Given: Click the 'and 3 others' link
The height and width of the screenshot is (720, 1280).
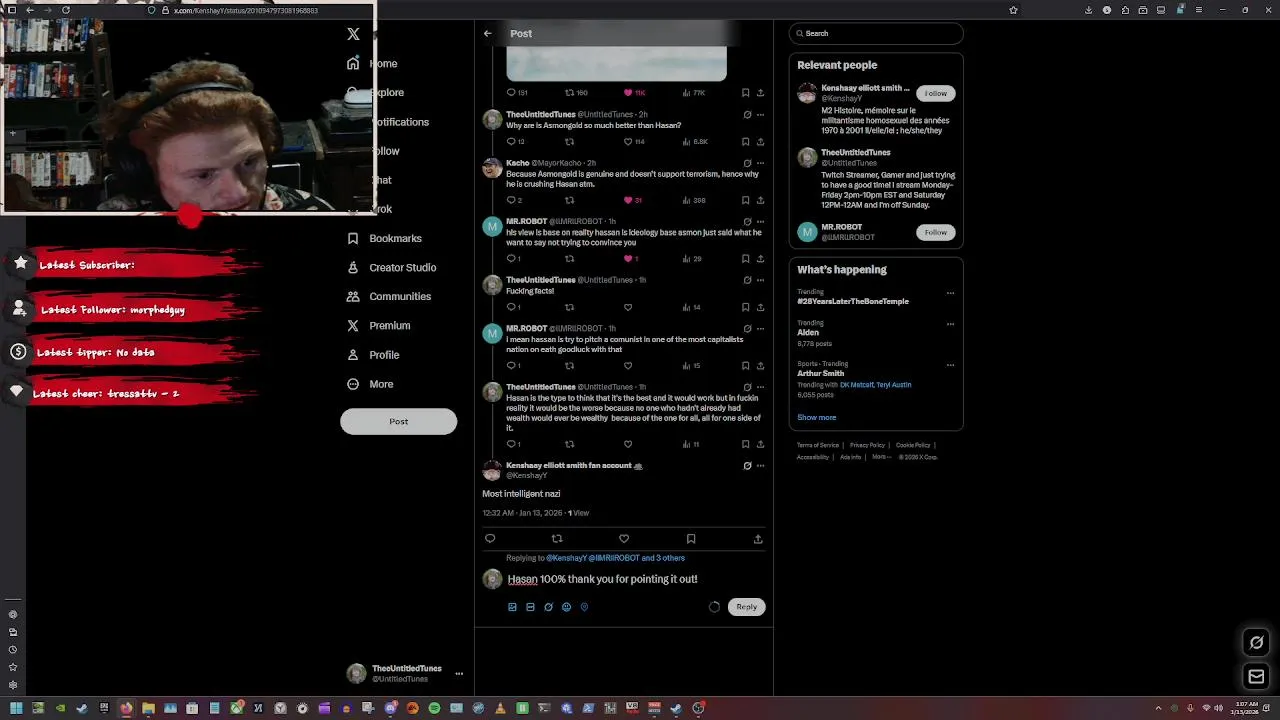Looking at the screenshot, I should [x=663, y=558].
